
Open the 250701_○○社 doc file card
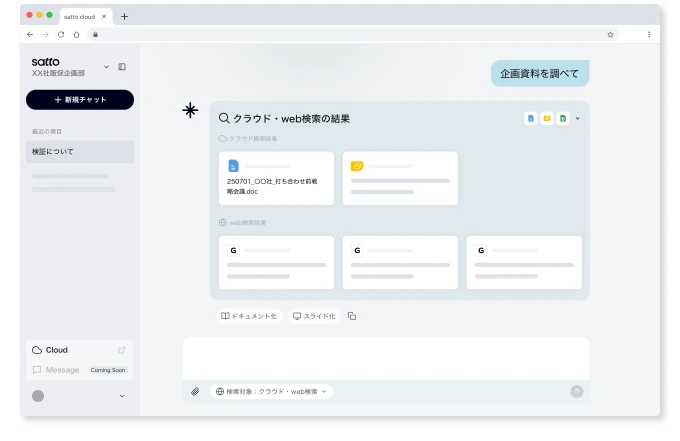tap(276, 178)
